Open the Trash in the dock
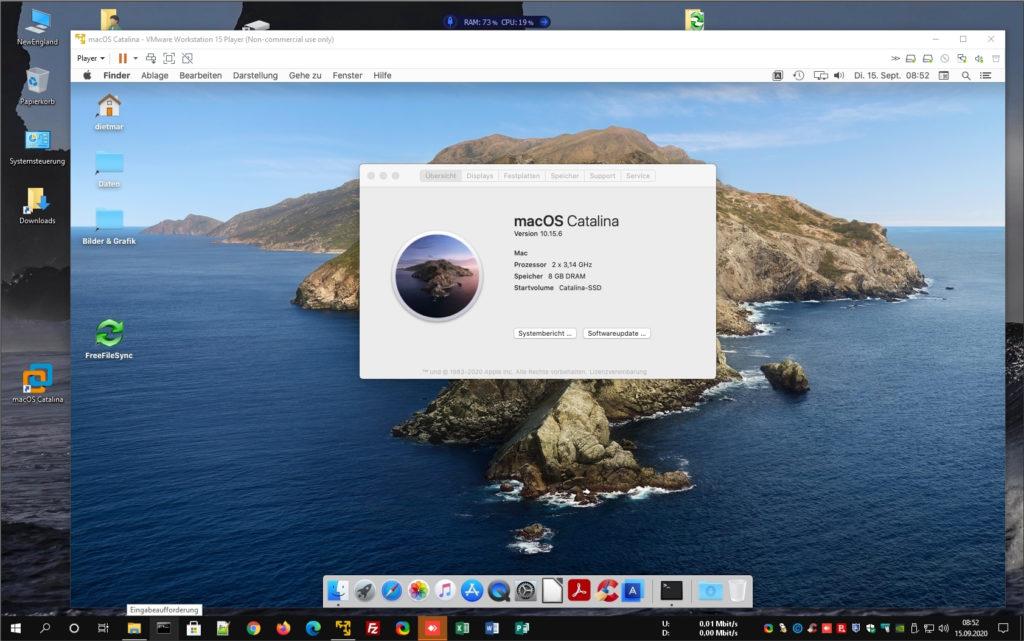This screenshot has height=641, width=1024. tap(737, 591)
